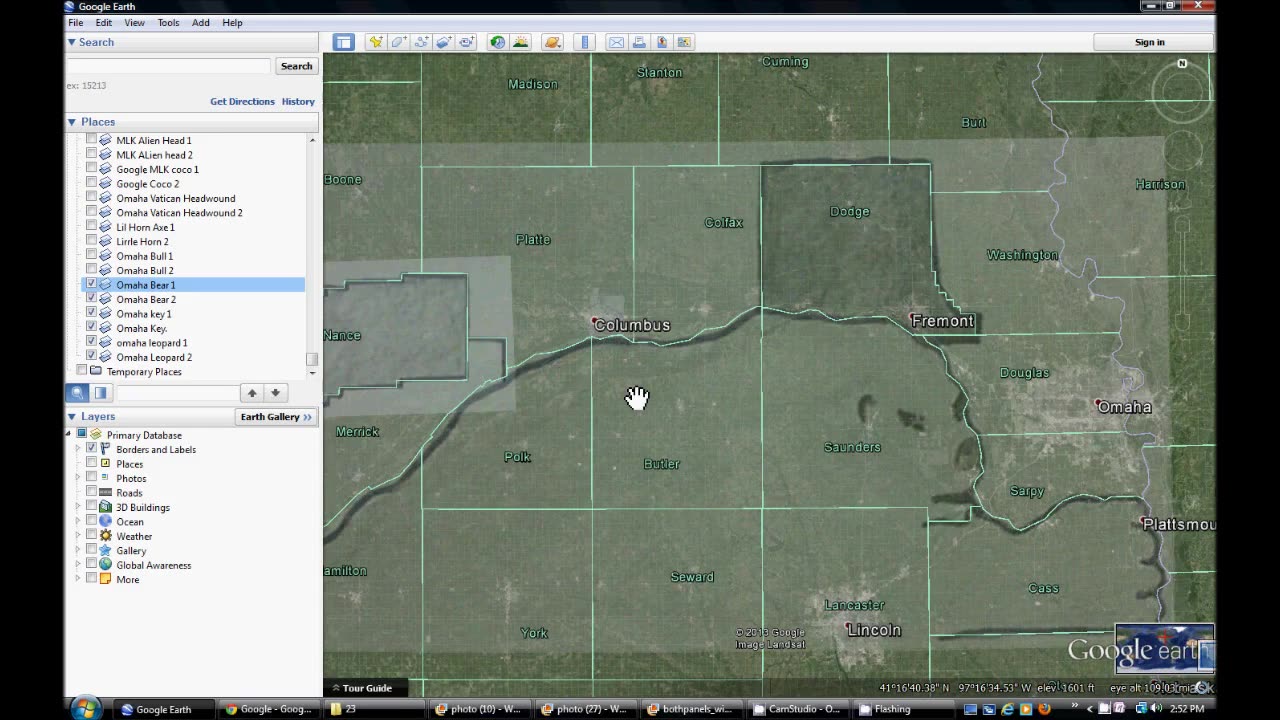Click the Places filter text field

tap(177, 393)
